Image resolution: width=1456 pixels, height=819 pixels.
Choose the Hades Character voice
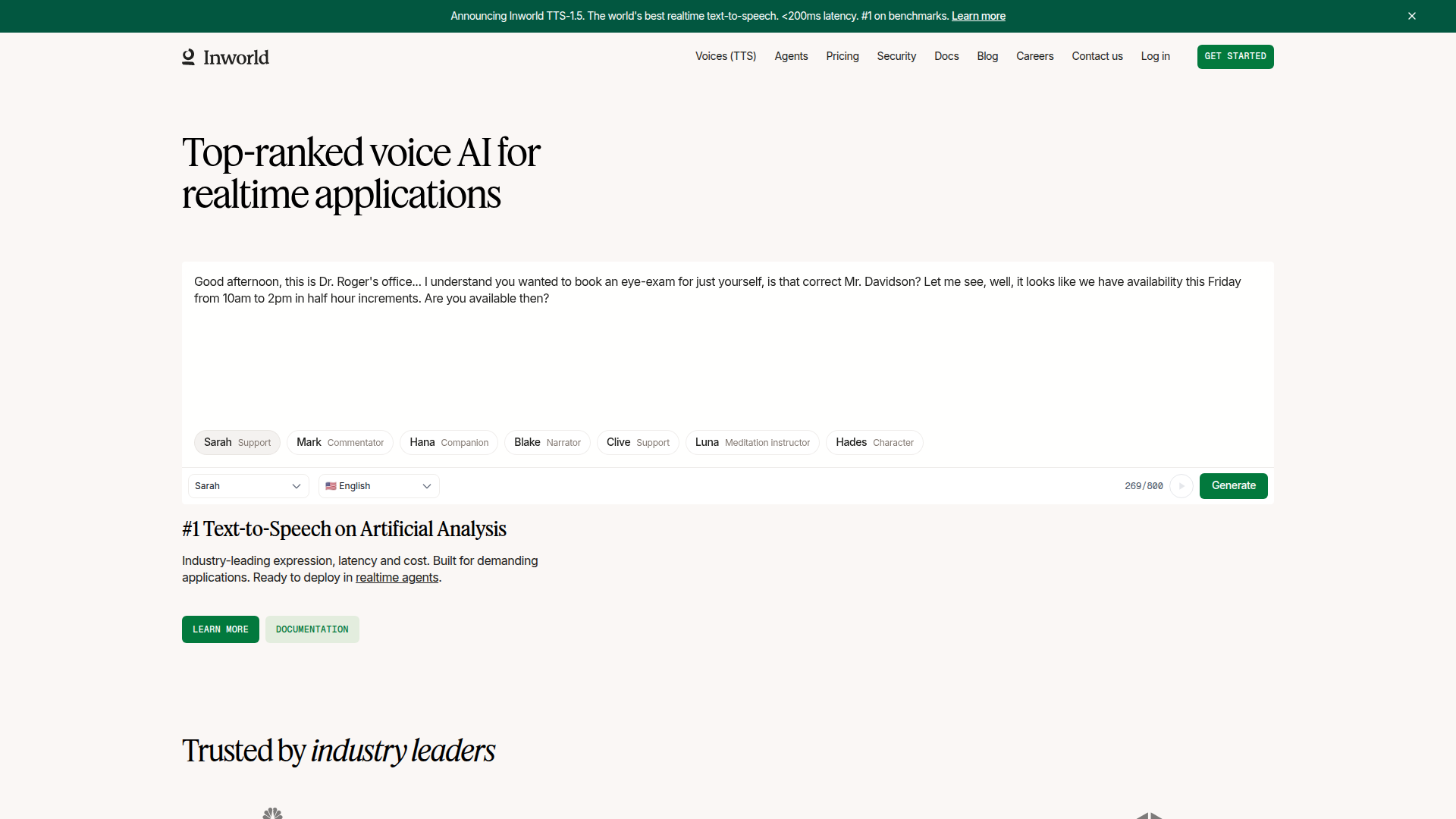(x=874, y=442)
